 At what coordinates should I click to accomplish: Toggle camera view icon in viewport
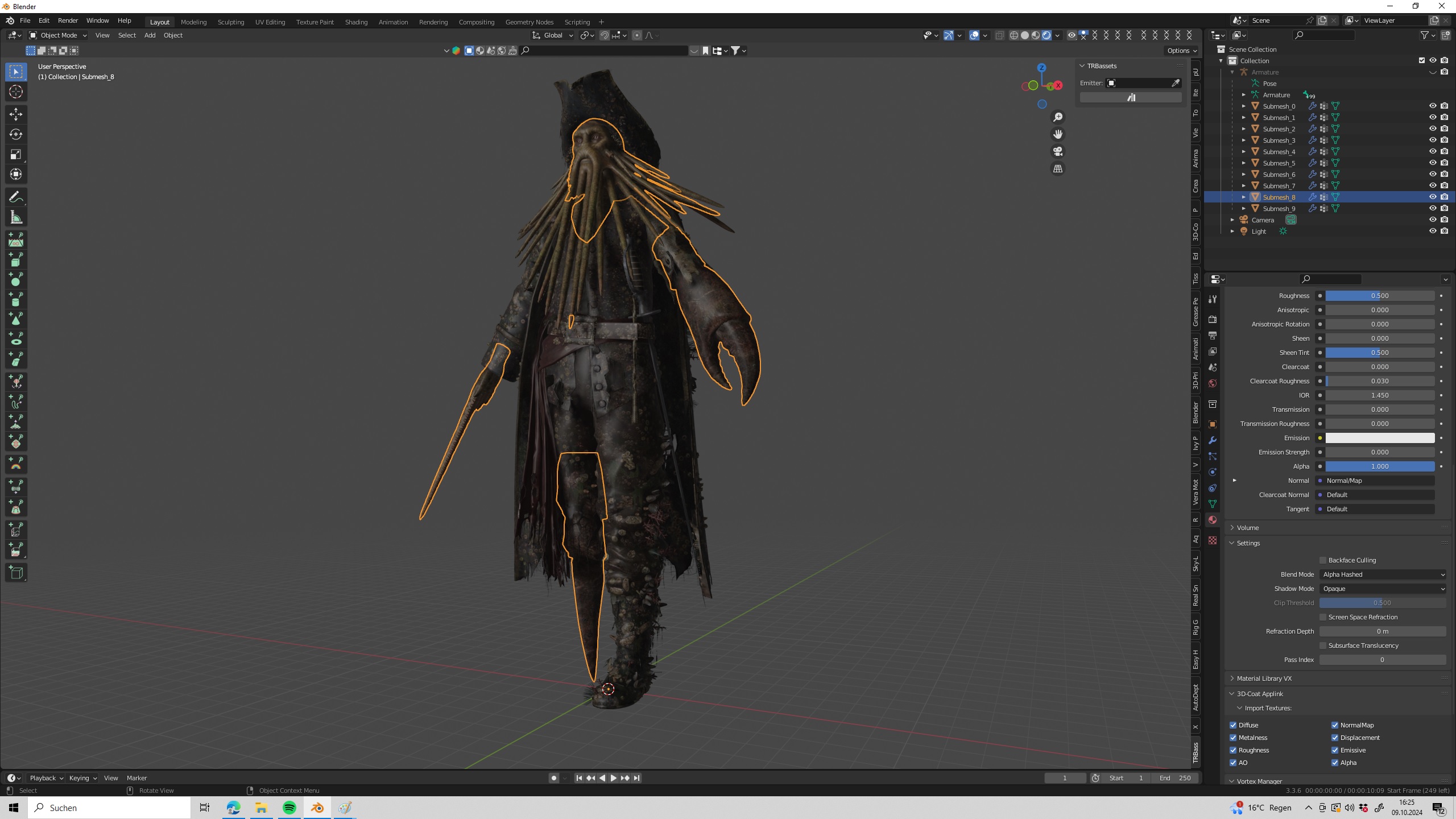coord(1058,151)
